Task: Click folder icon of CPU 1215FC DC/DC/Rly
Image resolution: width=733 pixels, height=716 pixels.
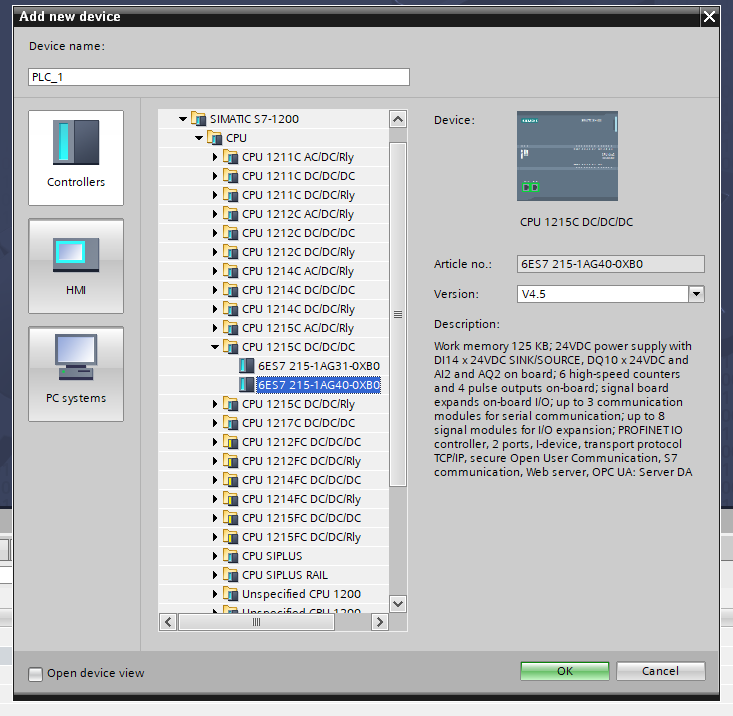Action: click(230, 537)
